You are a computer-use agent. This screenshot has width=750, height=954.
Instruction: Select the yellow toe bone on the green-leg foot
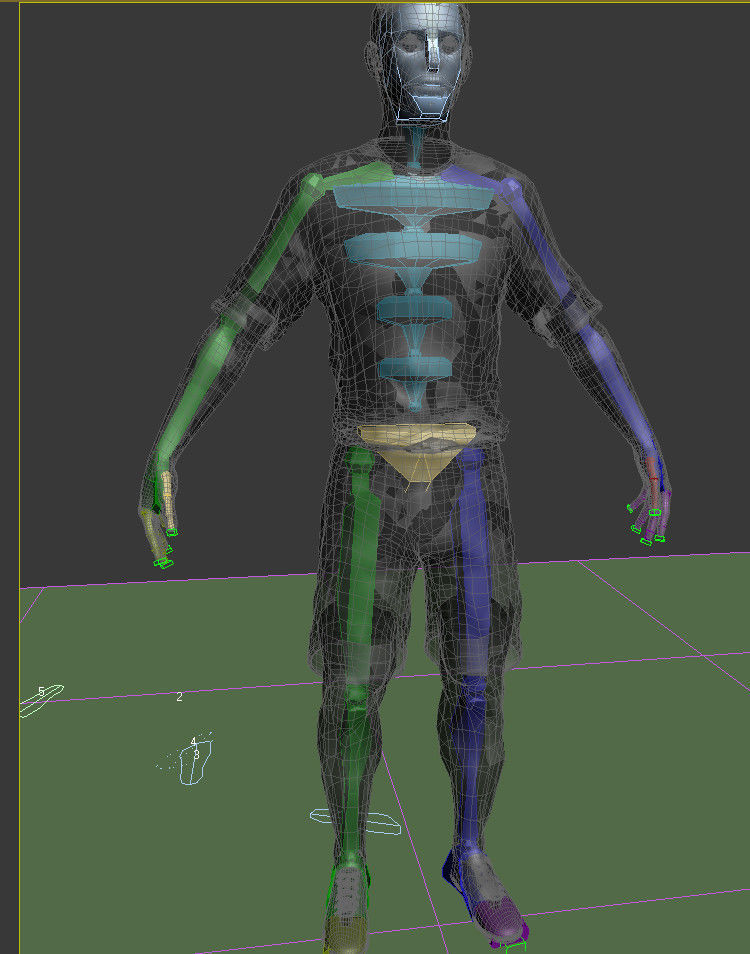pos(346,936)
